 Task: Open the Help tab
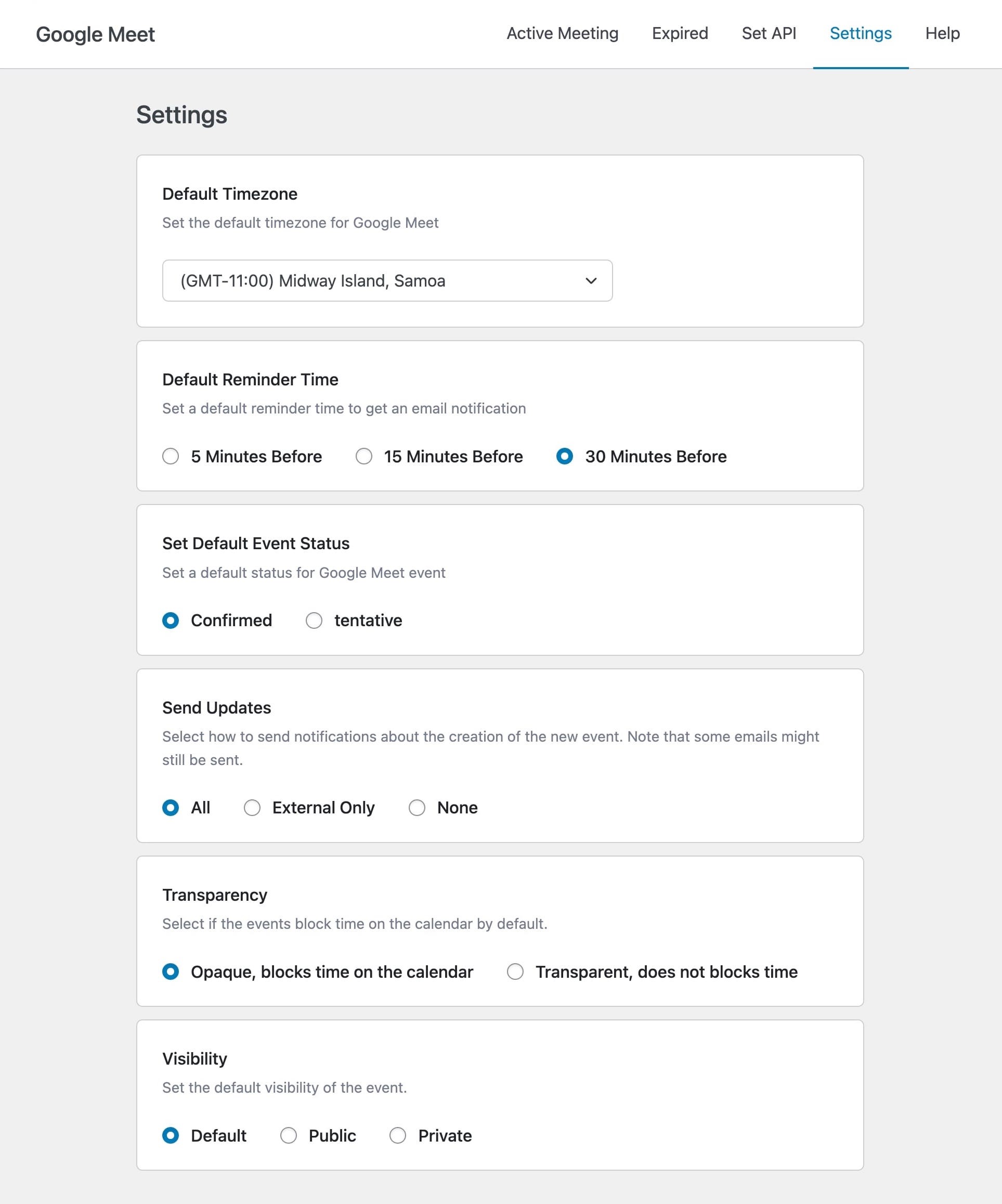coord(942,34)
